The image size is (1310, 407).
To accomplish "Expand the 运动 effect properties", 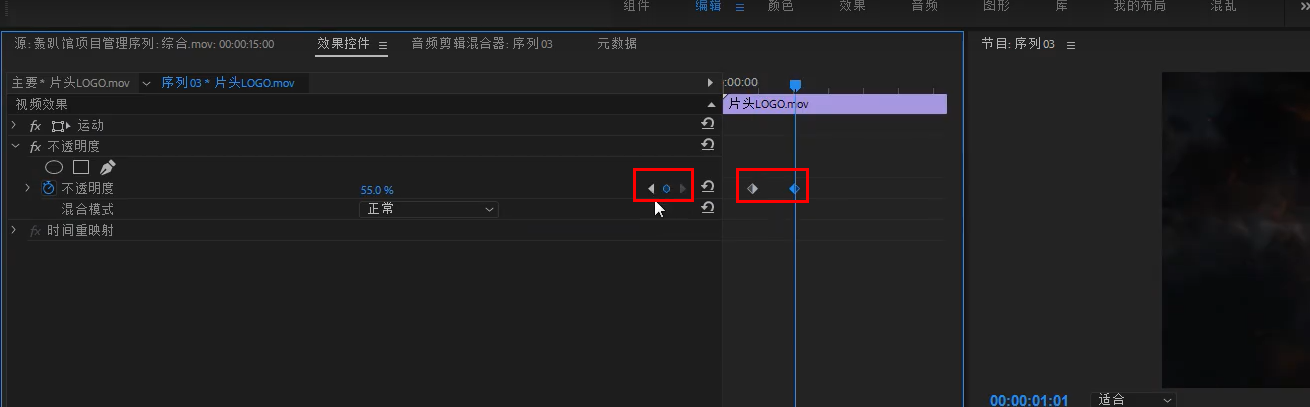I will [14, 125].
